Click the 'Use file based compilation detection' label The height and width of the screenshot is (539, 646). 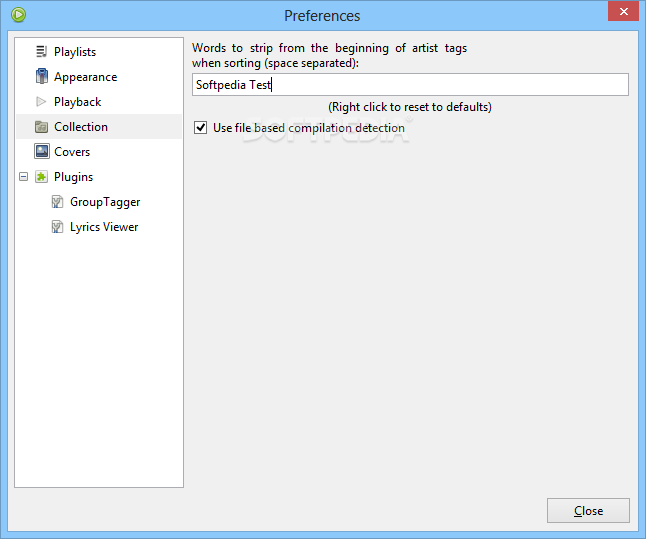[309, 128]
